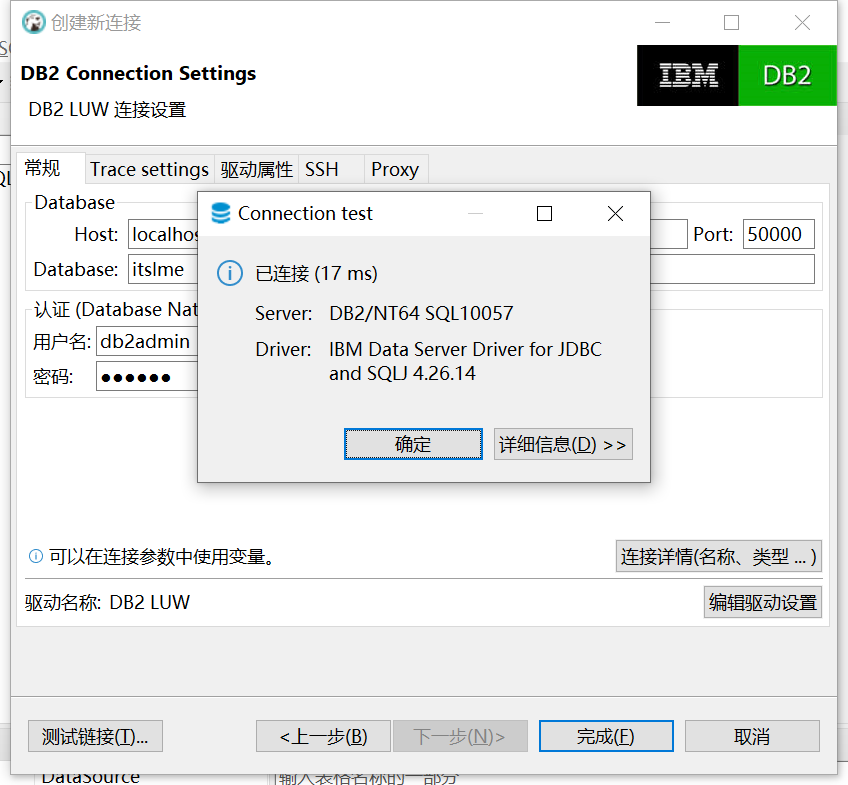Click the 密码 password field
This screenshot has height=785, width=848.
pos(147,376)
